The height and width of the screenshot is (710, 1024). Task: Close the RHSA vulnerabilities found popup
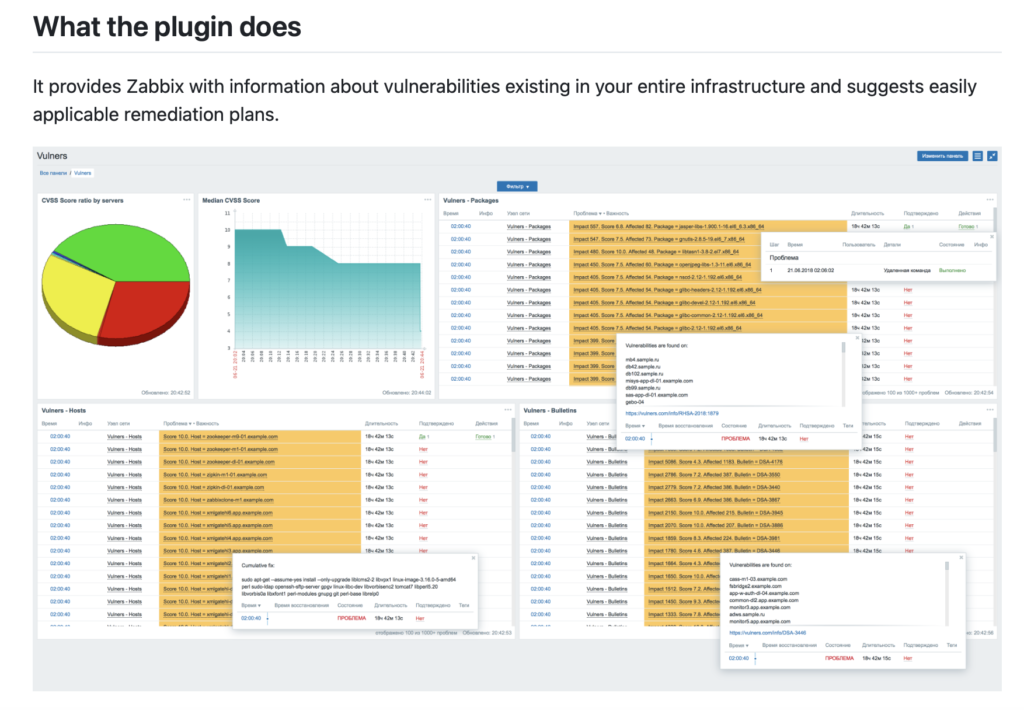point(857,338)
